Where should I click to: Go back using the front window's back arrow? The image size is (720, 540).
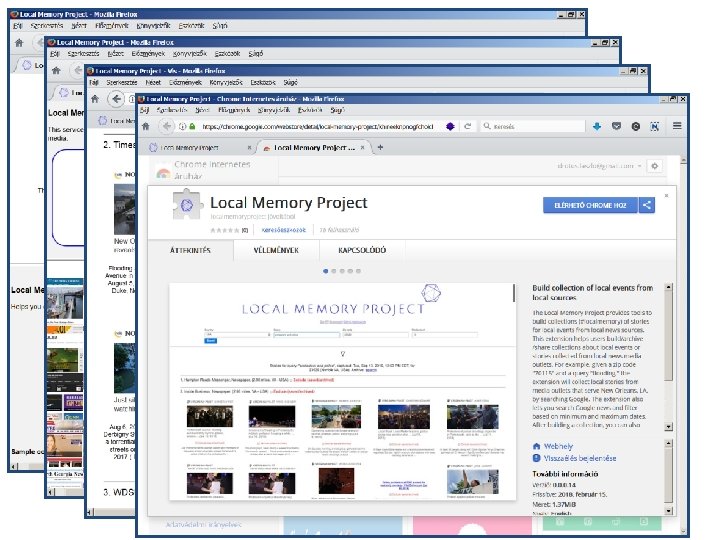point(166,126)
